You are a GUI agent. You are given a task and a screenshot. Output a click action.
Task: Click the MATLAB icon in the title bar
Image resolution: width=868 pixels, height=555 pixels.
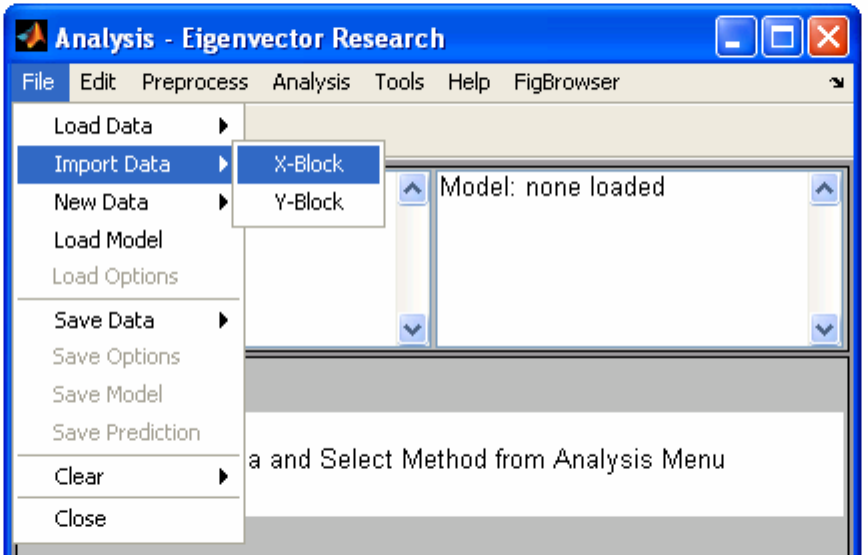pyautogui.click(x=34, y=40)
